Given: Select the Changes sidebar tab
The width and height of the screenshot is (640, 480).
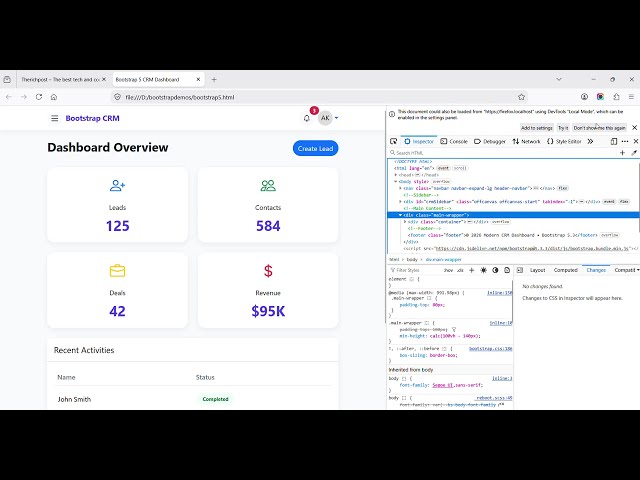Looking at the screenshot, I should click(596, 270).
